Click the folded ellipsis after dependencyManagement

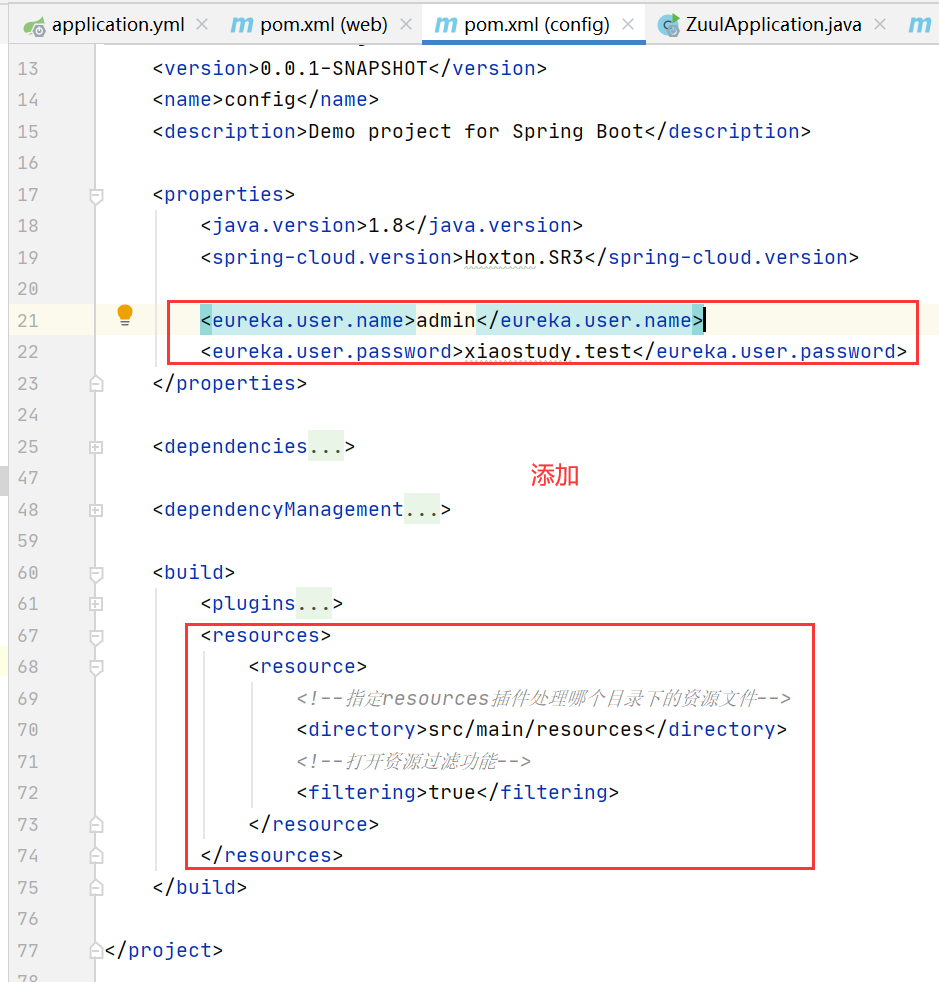coord(422,509)
